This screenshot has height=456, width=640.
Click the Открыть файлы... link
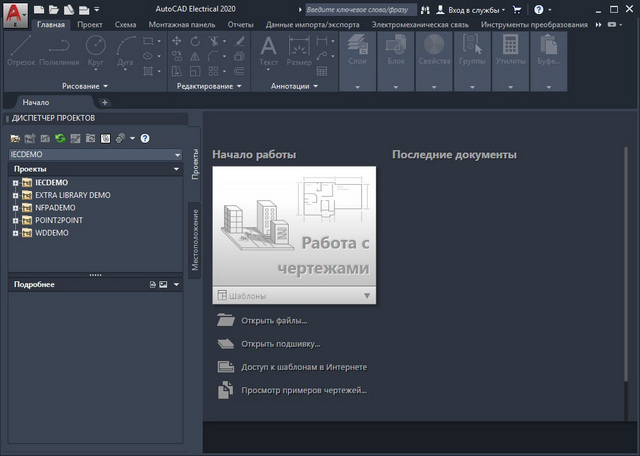pyautogui.click(x=273, y=321)
